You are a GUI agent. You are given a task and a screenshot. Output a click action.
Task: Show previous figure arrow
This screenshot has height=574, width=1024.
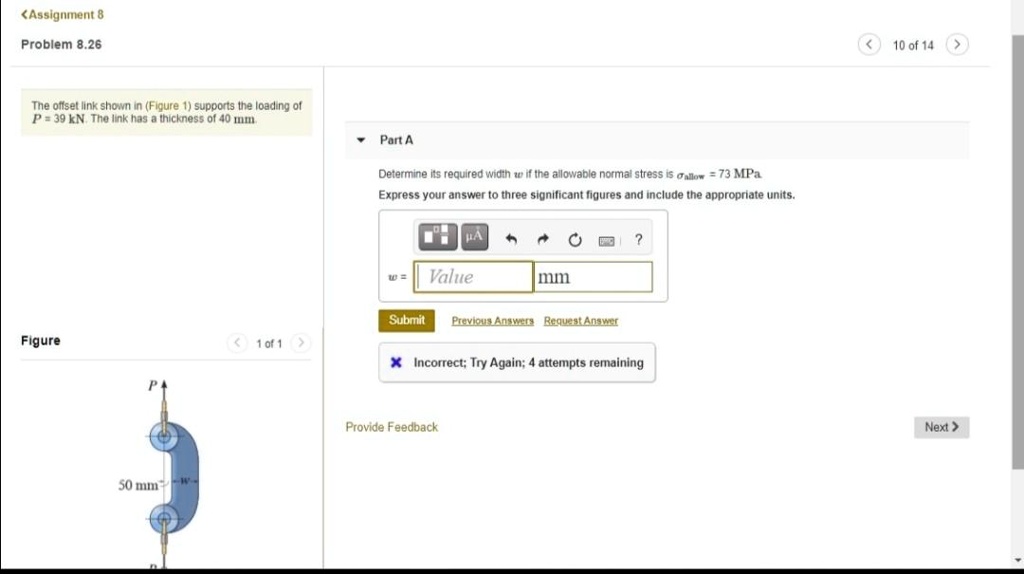[237, 342]
